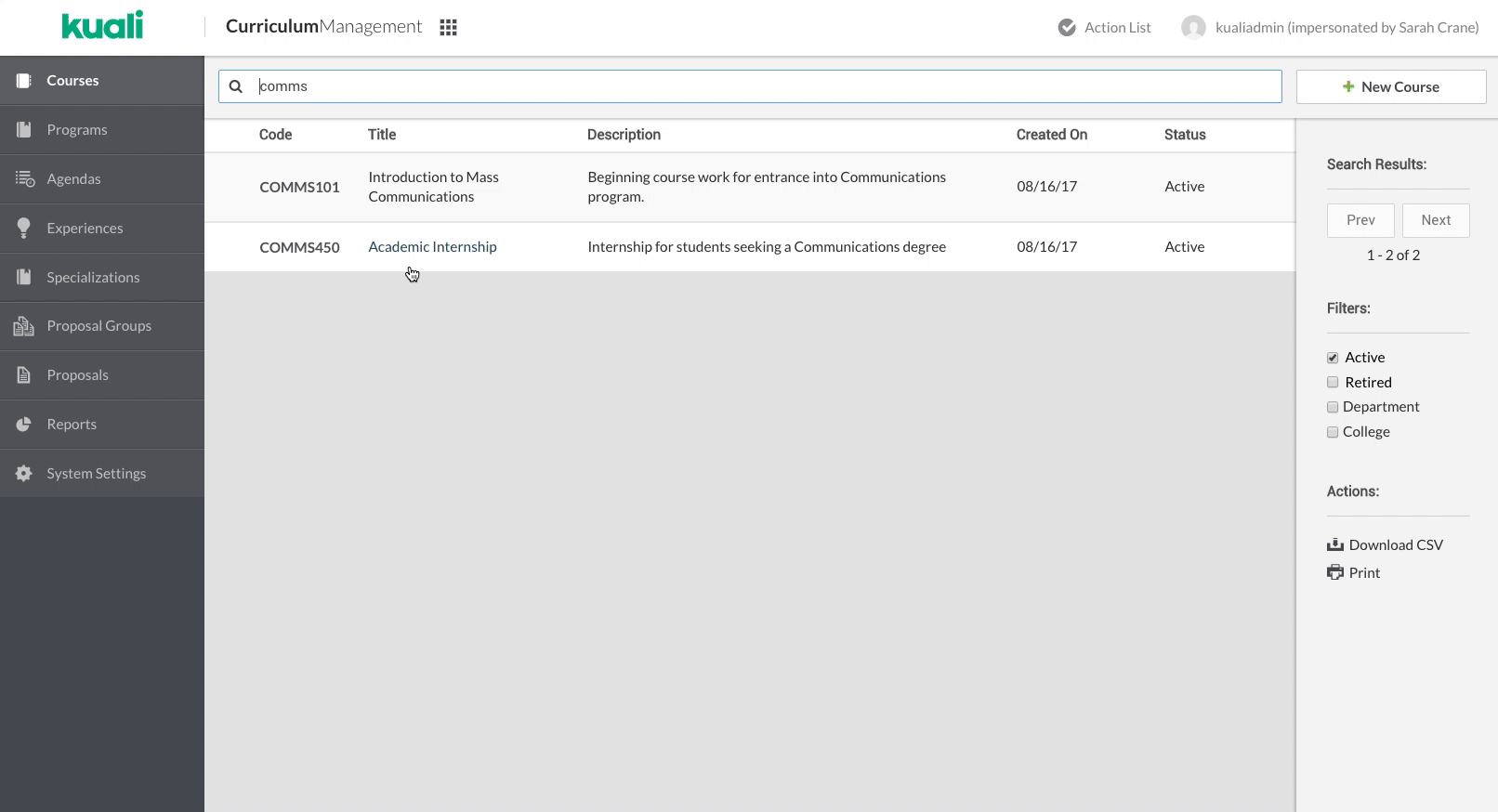Click the New Course button
This screenshot has width=1498, height=812.
1390,87
